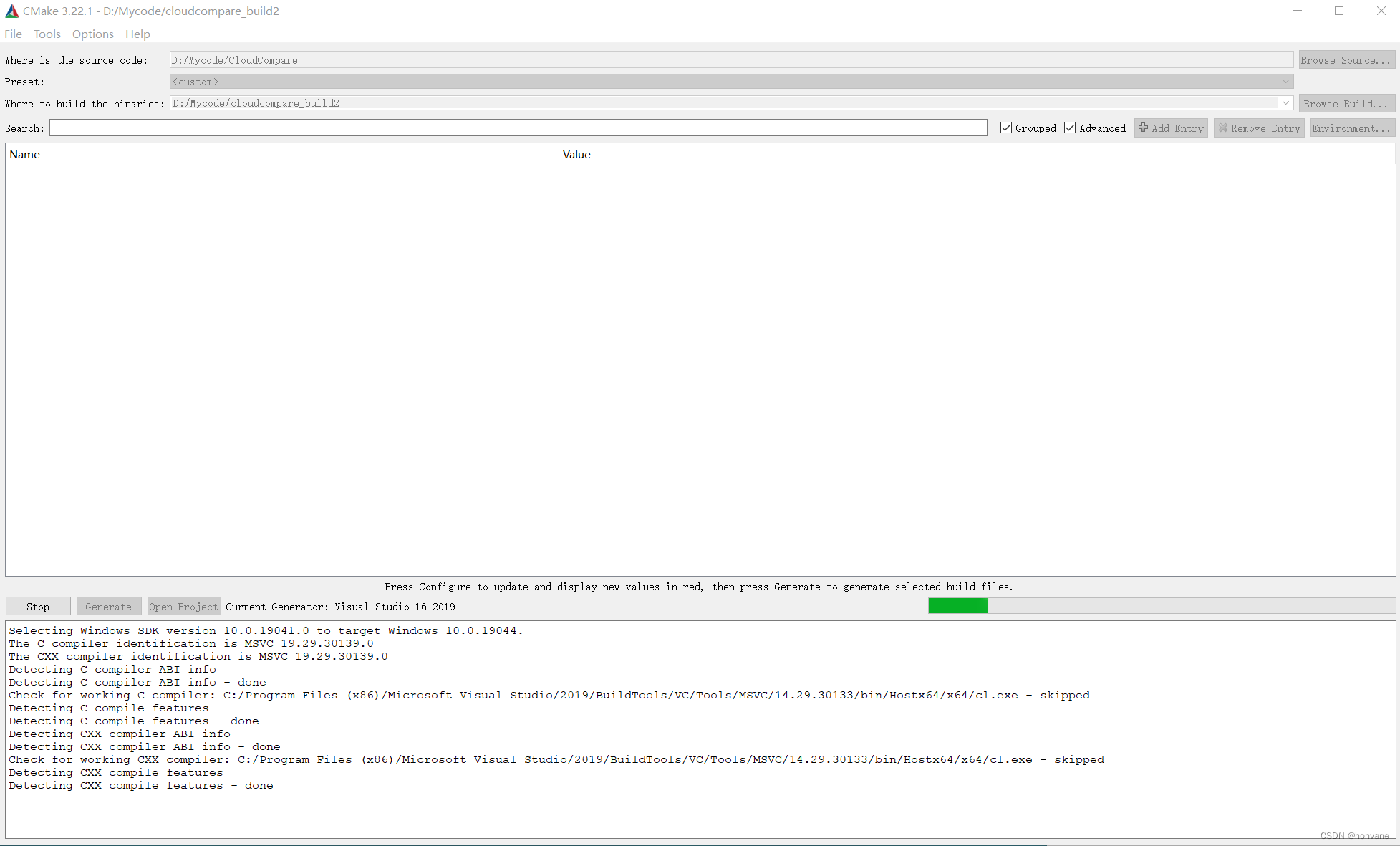Image resolution: width=1400 pixels, height=846 pixels.
Task: Click the Name column header
Action: (x=26, y=154)
